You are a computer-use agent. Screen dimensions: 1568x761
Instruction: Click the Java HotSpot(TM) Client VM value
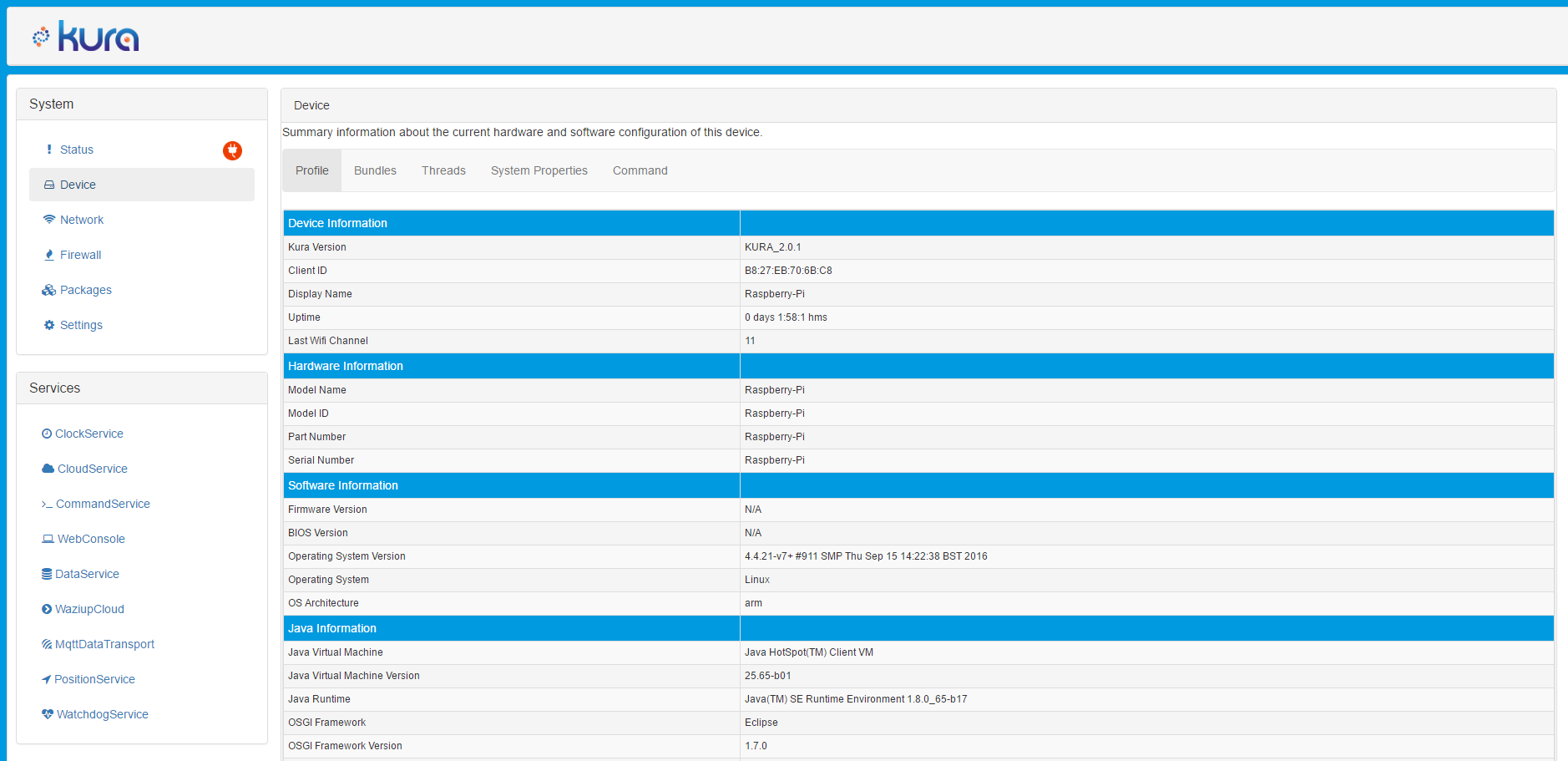(x=809, y=652)
